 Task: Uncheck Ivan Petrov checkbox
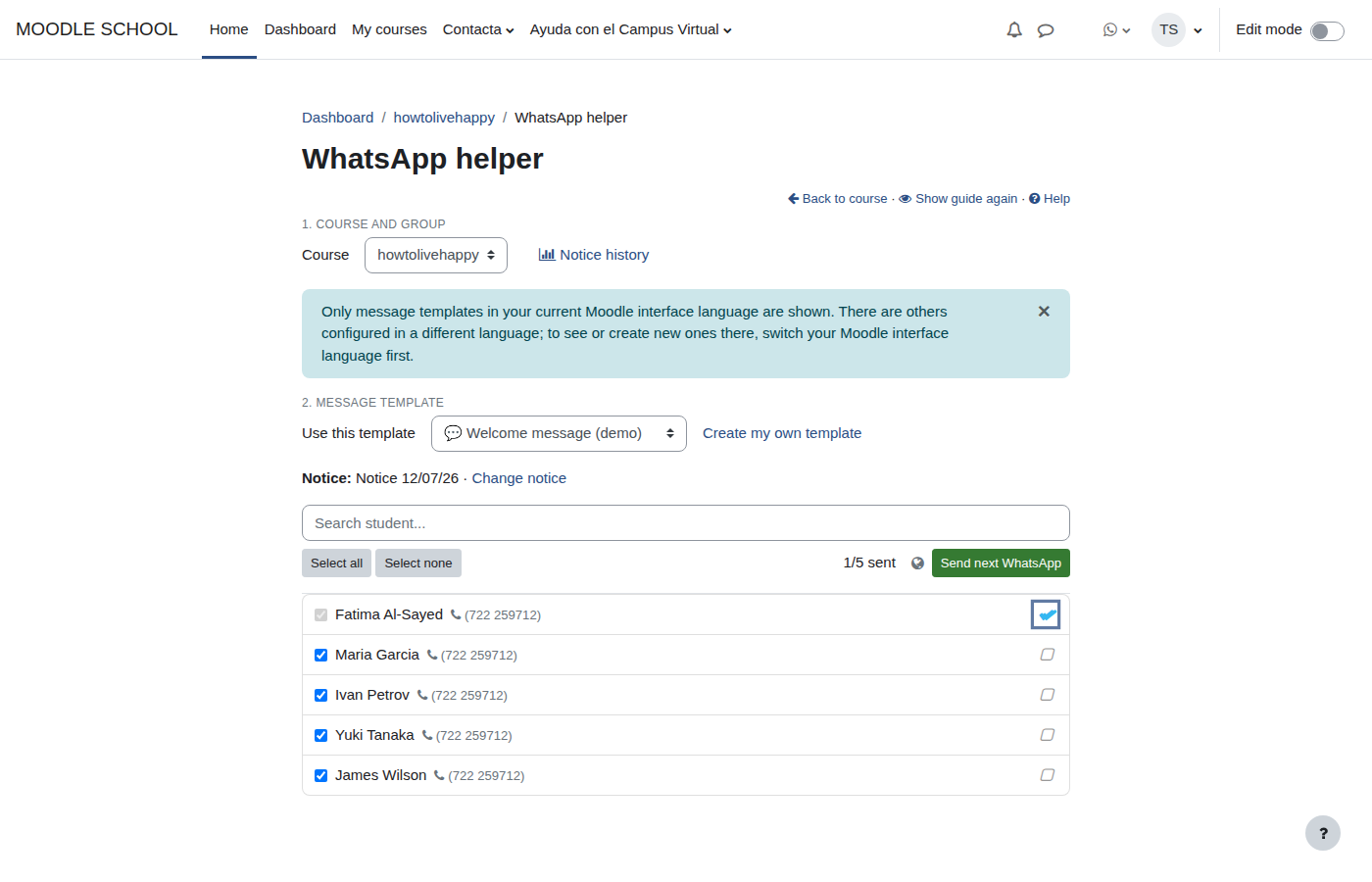[x=320, y=695]
